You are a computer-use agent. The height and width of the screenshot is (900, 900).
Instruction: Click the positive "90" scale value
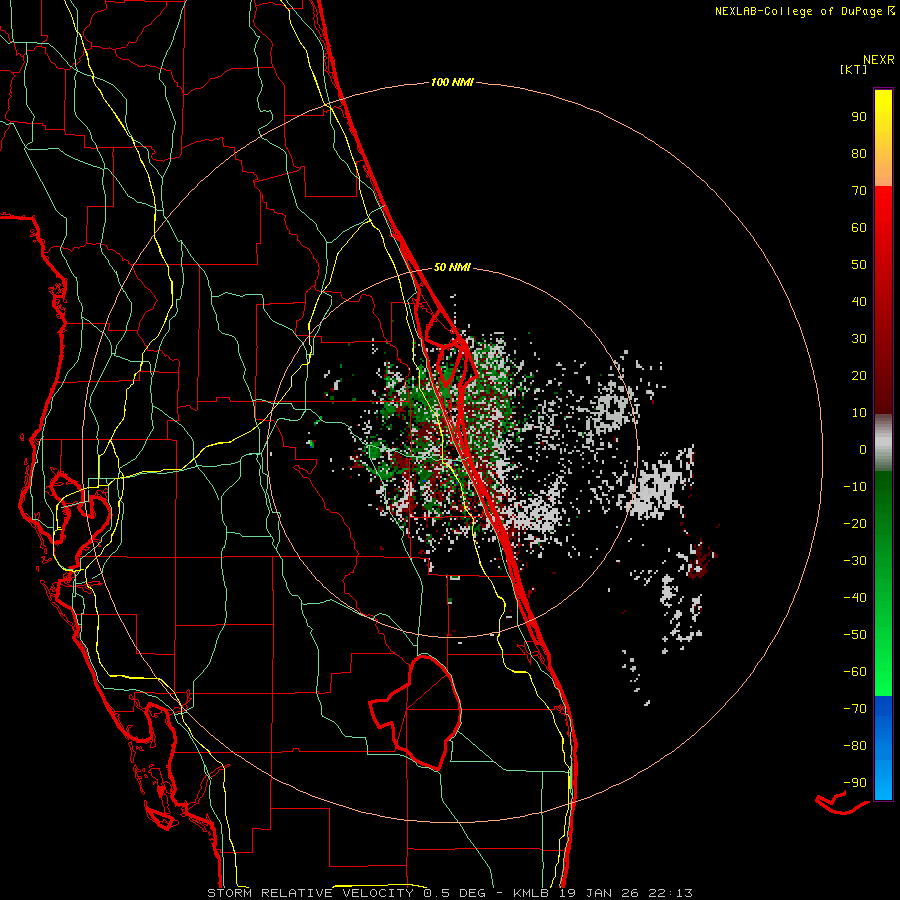pos(859,117)
